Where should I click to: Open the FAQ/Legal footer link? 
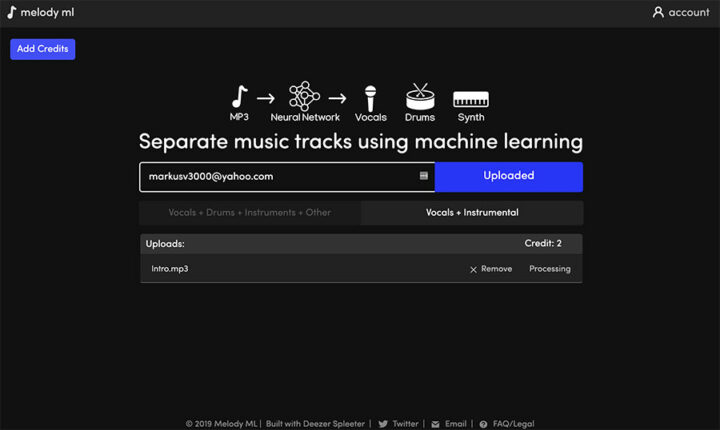click(x=511, y=424)
